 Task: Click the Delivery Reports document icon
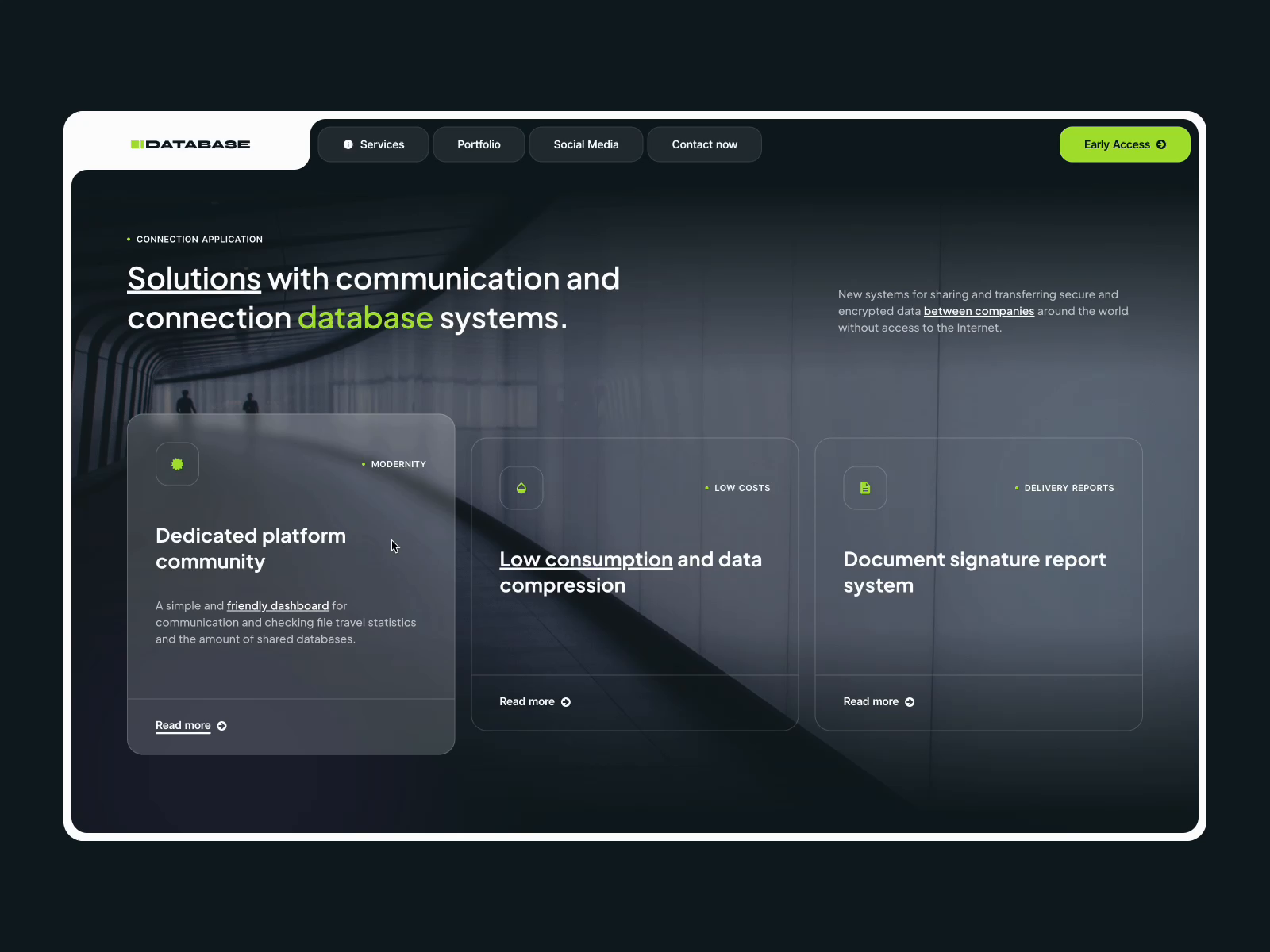tap(865, 488)
